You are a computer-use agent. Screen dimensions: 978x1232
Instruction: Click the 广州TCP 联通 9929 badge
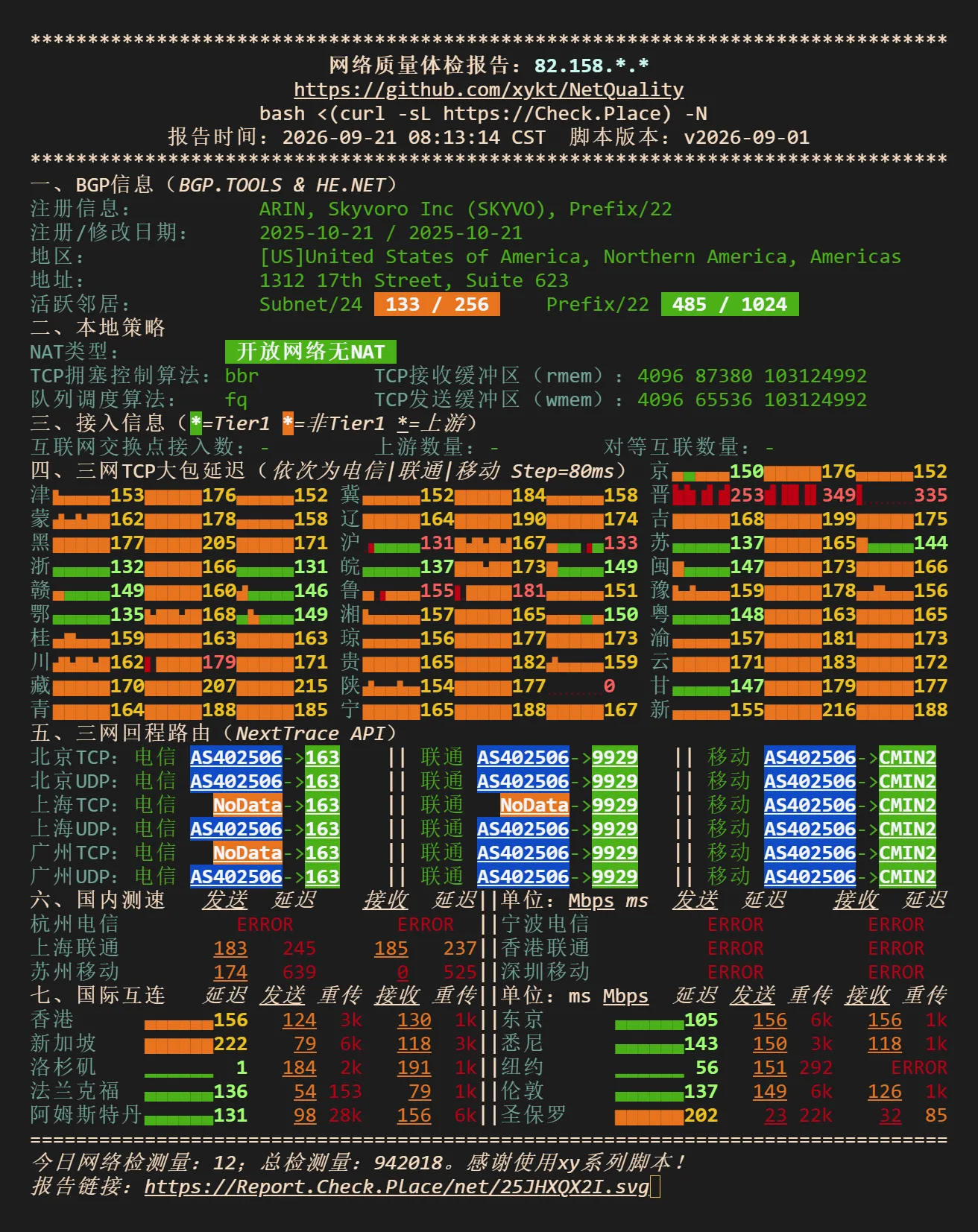tap(615, 853)
